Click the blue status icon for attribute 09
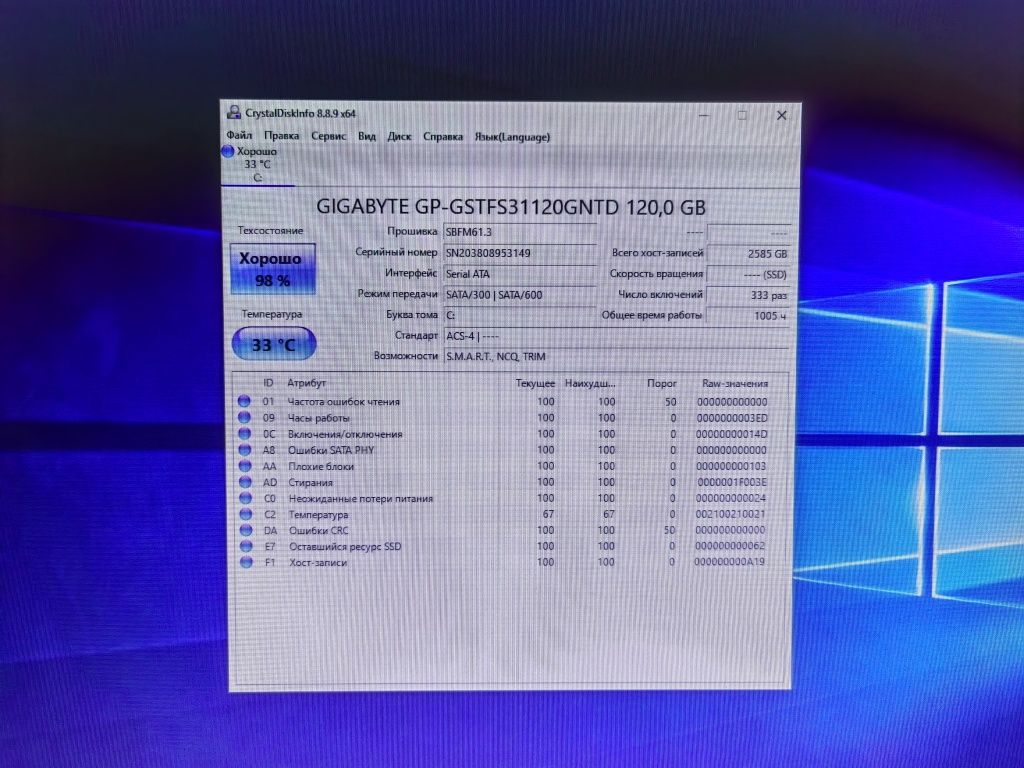1024x768 pixels. pyautogui.click(x=244, y=417)
